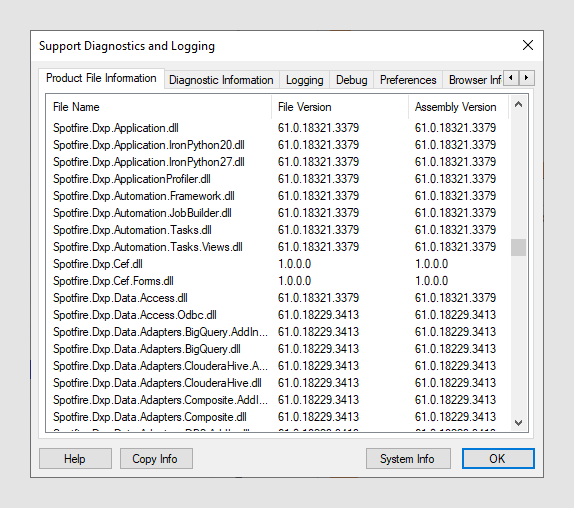574x508 pixels.
Task: Click file version of Spotfire.Dxp.Data.Access.dll
Action: [318, 298]
